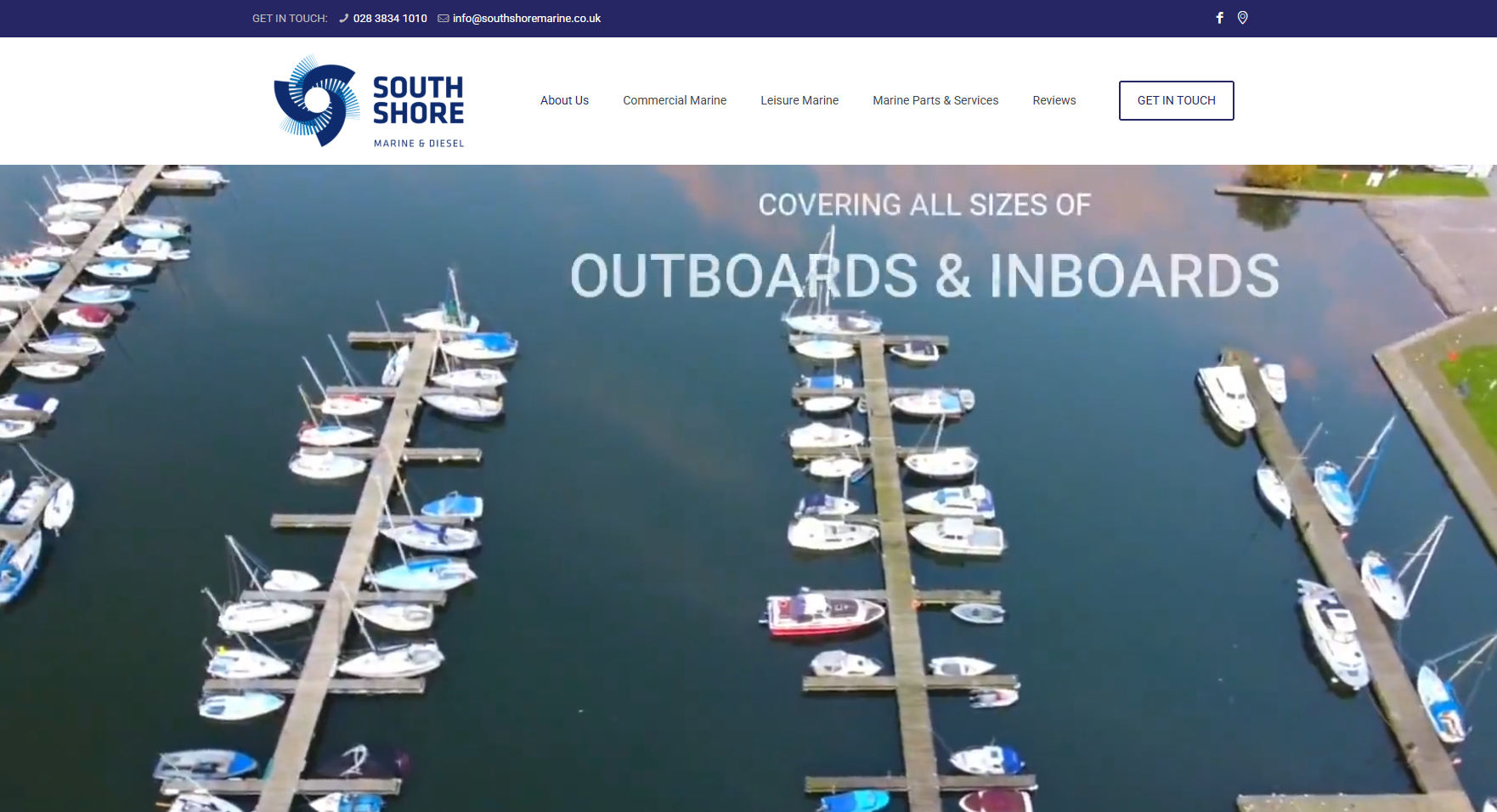Click the OUTBOARDS & INBOARDS headline
The image size is (1497, 812).
coord(924,276)
